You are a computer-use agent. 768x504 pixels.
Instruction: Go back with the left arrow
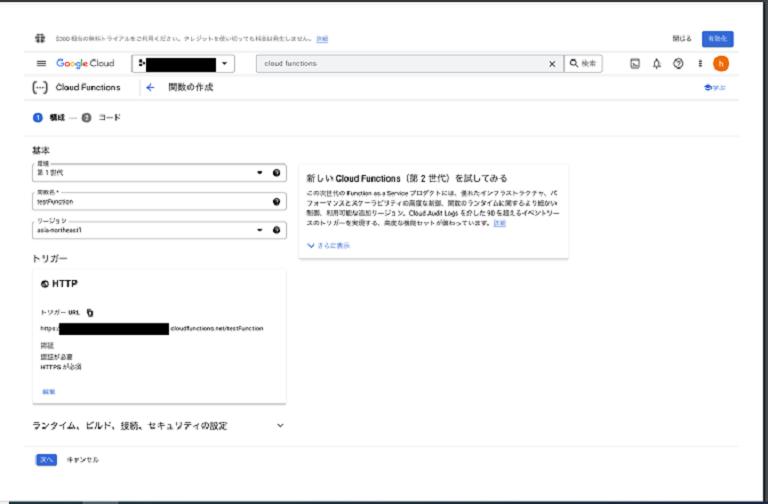click(x=150, y=87)
